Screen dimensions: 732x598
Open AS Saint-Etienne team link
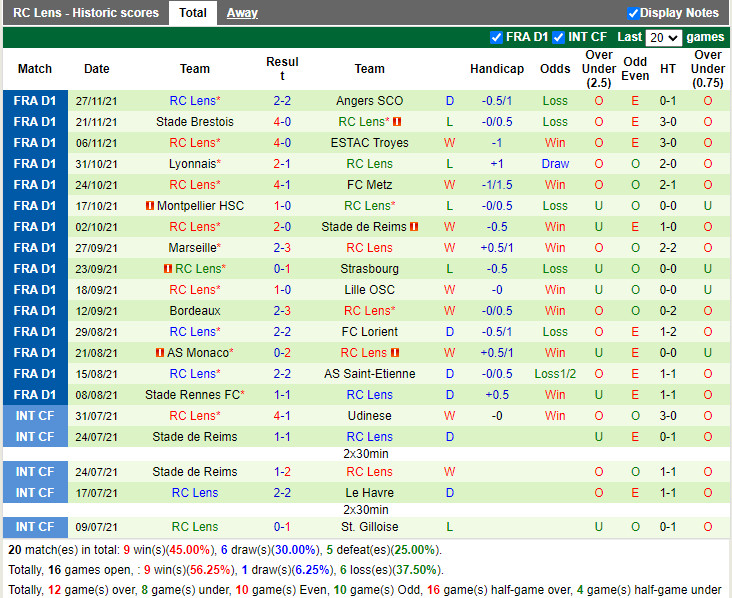coord(369,374)
